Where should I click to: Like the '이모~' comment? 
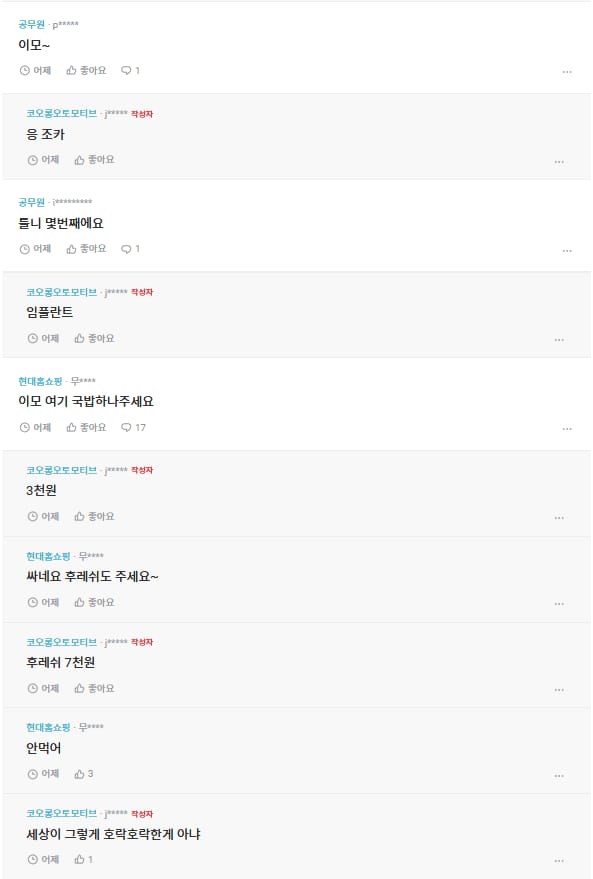tap(86, 71)
